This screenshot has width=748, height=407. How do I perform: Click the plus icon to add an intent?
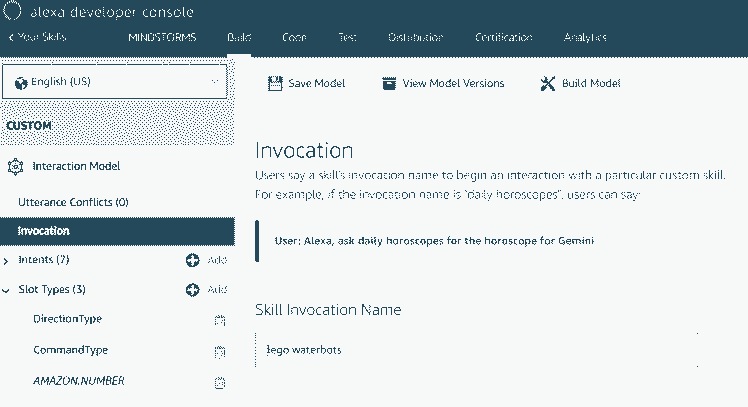click(x=193, y=260)
